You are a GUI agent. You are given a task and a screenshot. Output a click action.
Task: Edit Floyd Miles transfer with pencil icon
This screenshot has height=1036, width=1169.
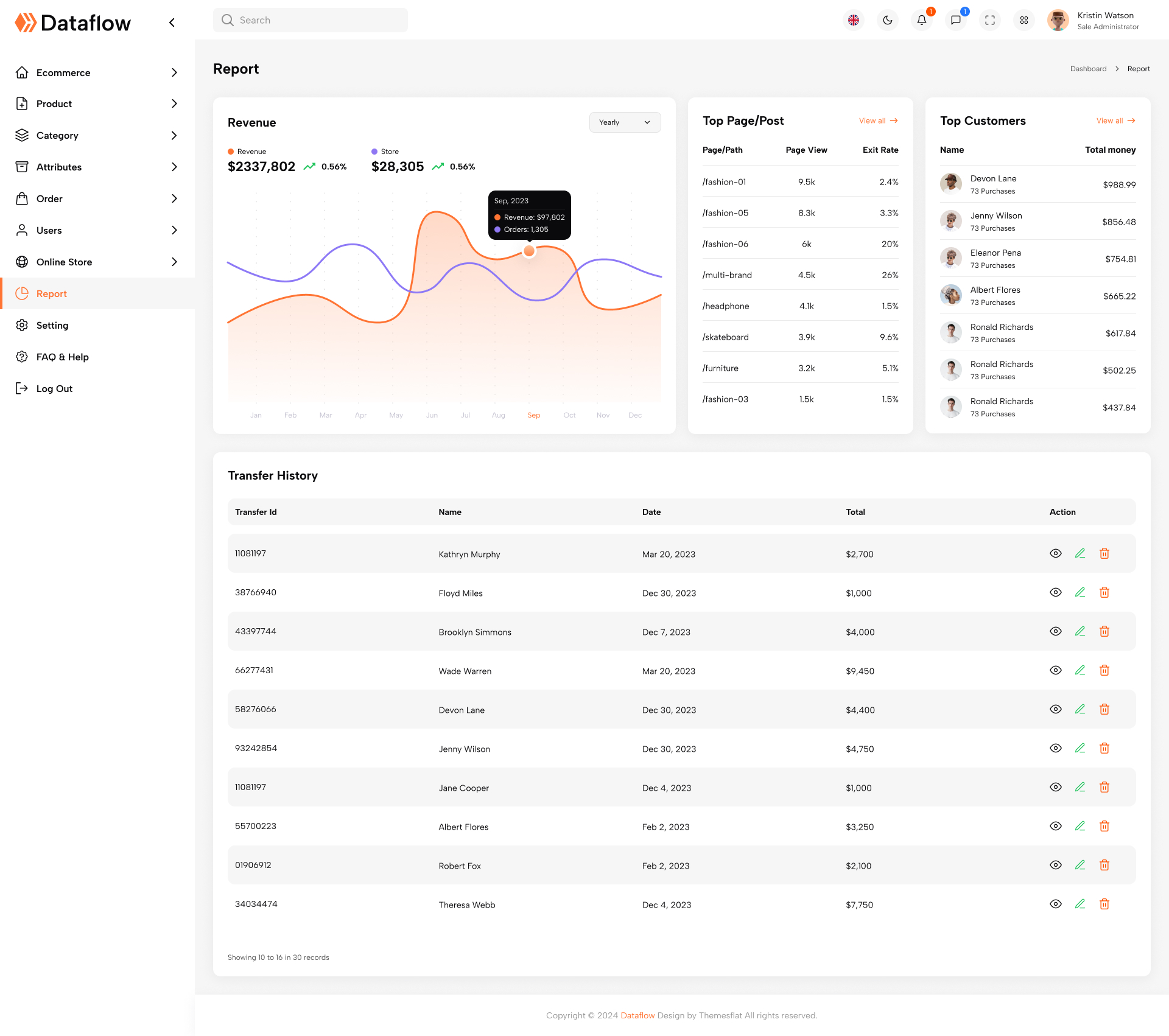click(x=1080, y=592)
